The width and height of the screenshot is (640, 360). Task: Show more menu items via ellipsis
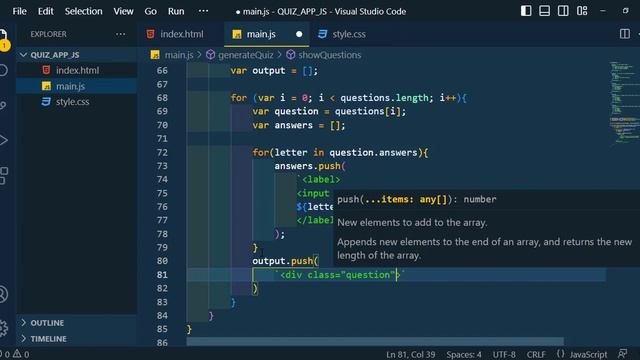(x=203, y=11)
